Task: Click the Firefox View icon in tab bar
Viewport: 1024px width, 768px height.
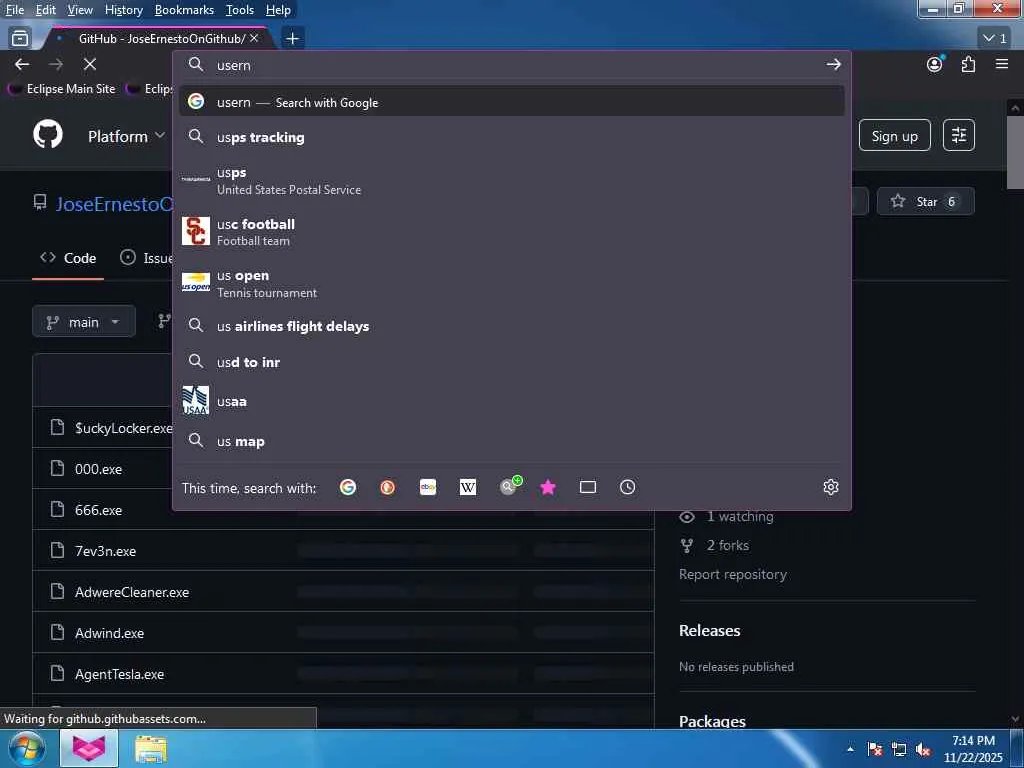Action: tap(20, 39)
